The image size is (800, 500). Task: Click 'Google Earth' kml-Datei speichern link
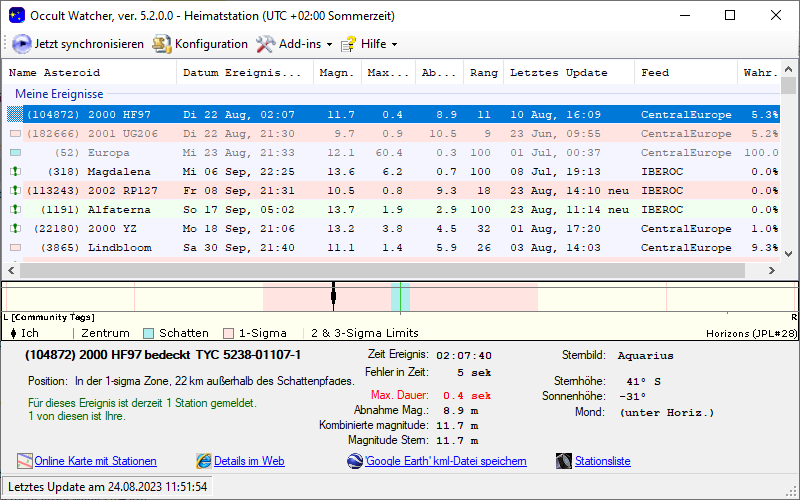point(445,461)
